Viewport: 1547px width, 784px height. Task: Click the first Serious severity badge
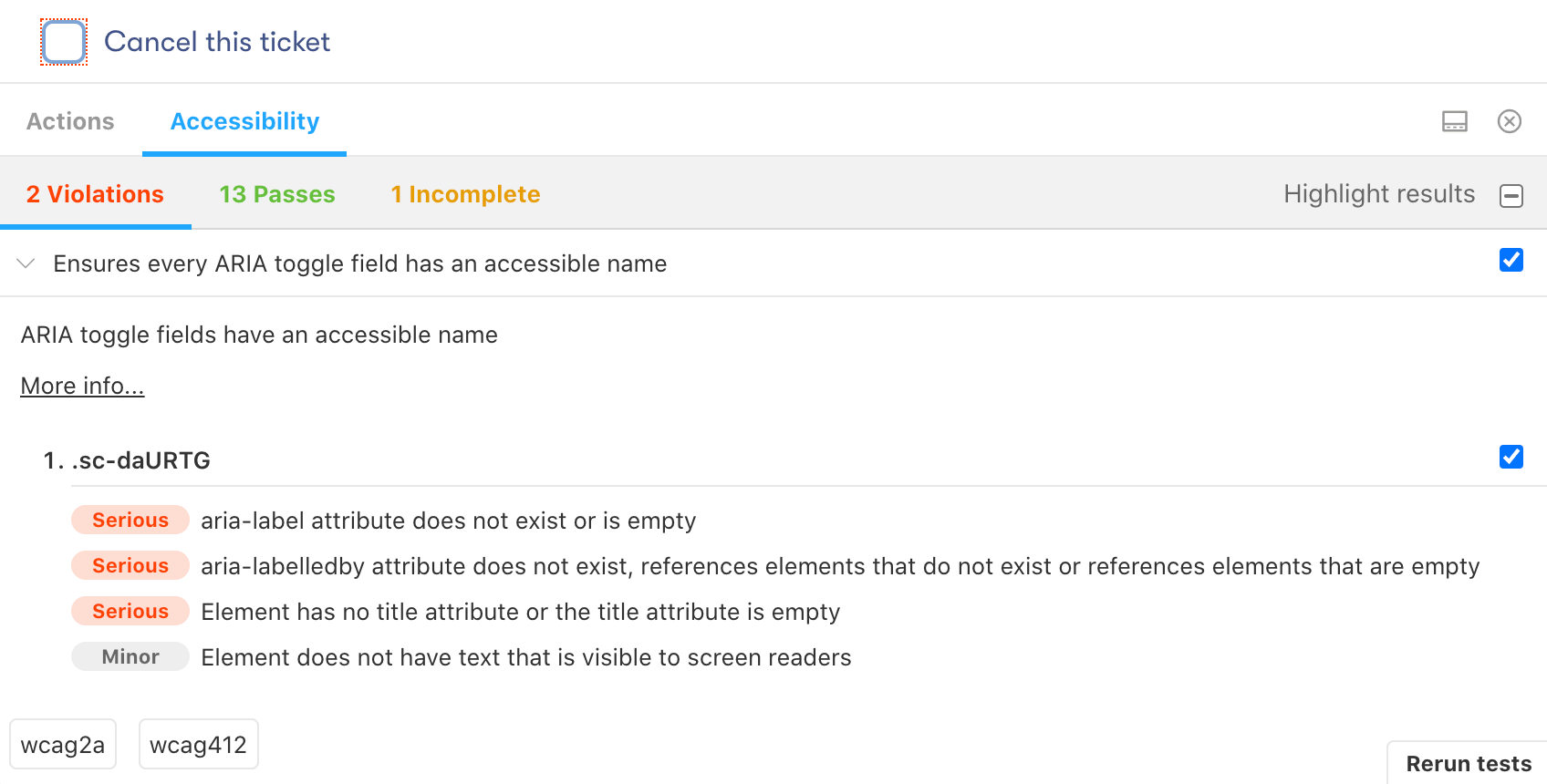[130, 520]
